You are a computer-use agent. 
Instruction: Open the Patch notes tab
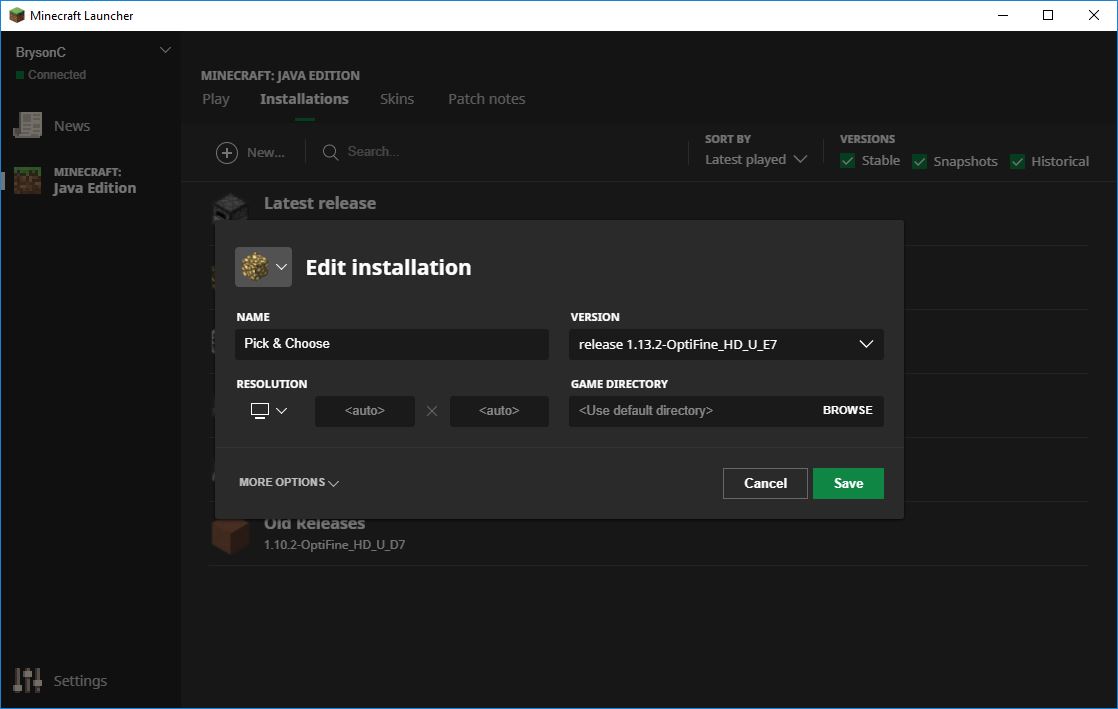[486, 99]
